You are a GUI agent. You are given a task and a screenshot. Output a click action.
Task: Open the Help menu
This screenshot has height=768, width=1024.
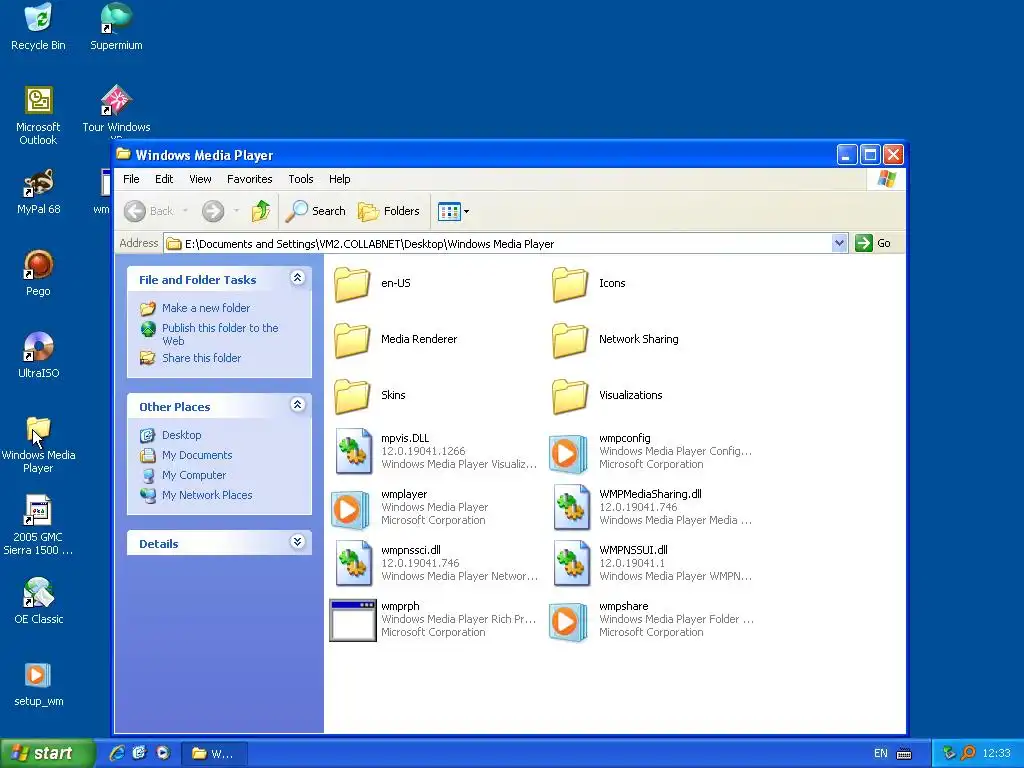(x=340, y=179)
